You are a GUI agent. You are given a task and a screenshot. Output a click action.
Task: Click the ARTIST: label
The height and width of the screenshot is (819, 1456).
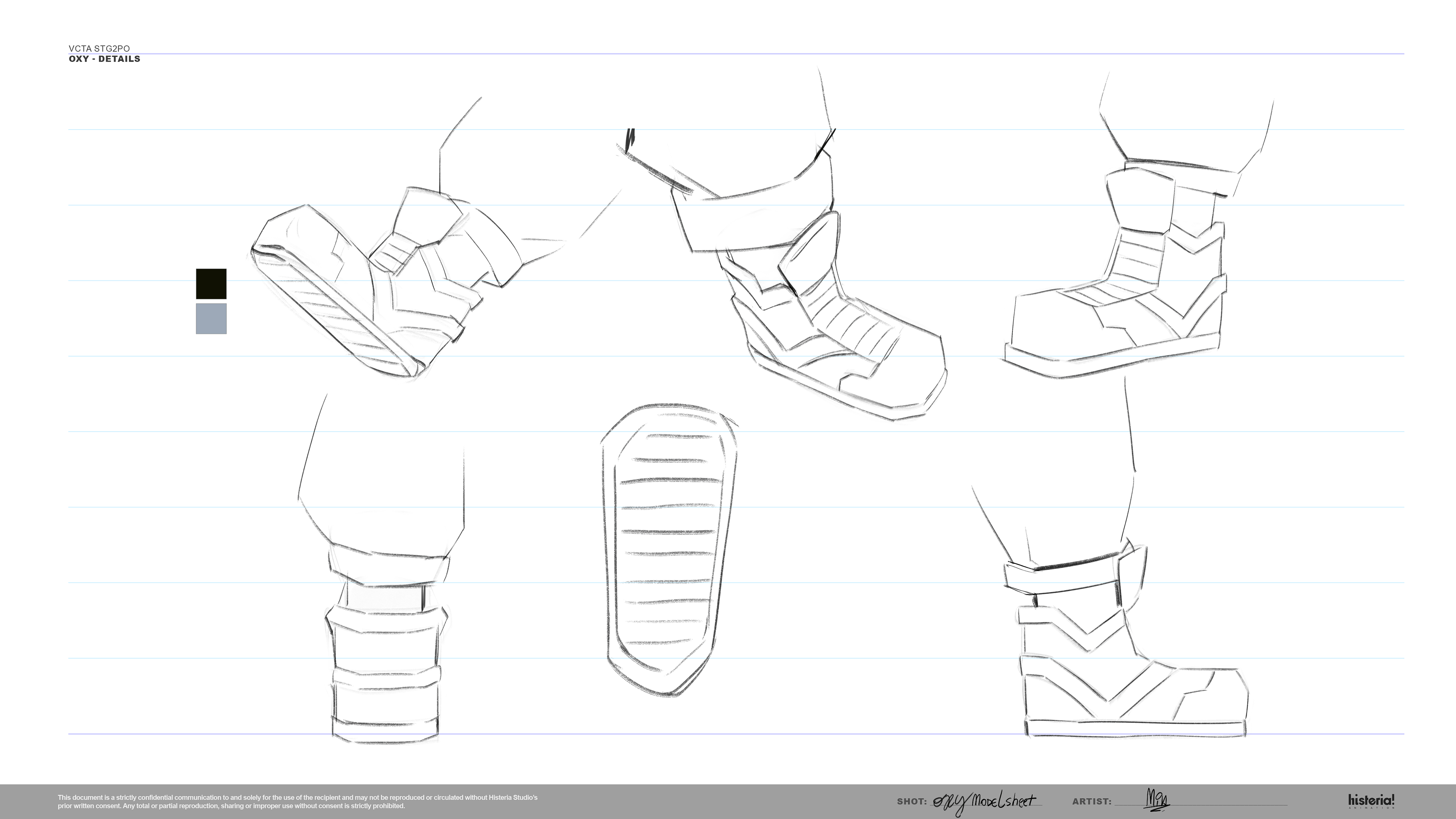pyautogui.click(x=1092, y=802)
